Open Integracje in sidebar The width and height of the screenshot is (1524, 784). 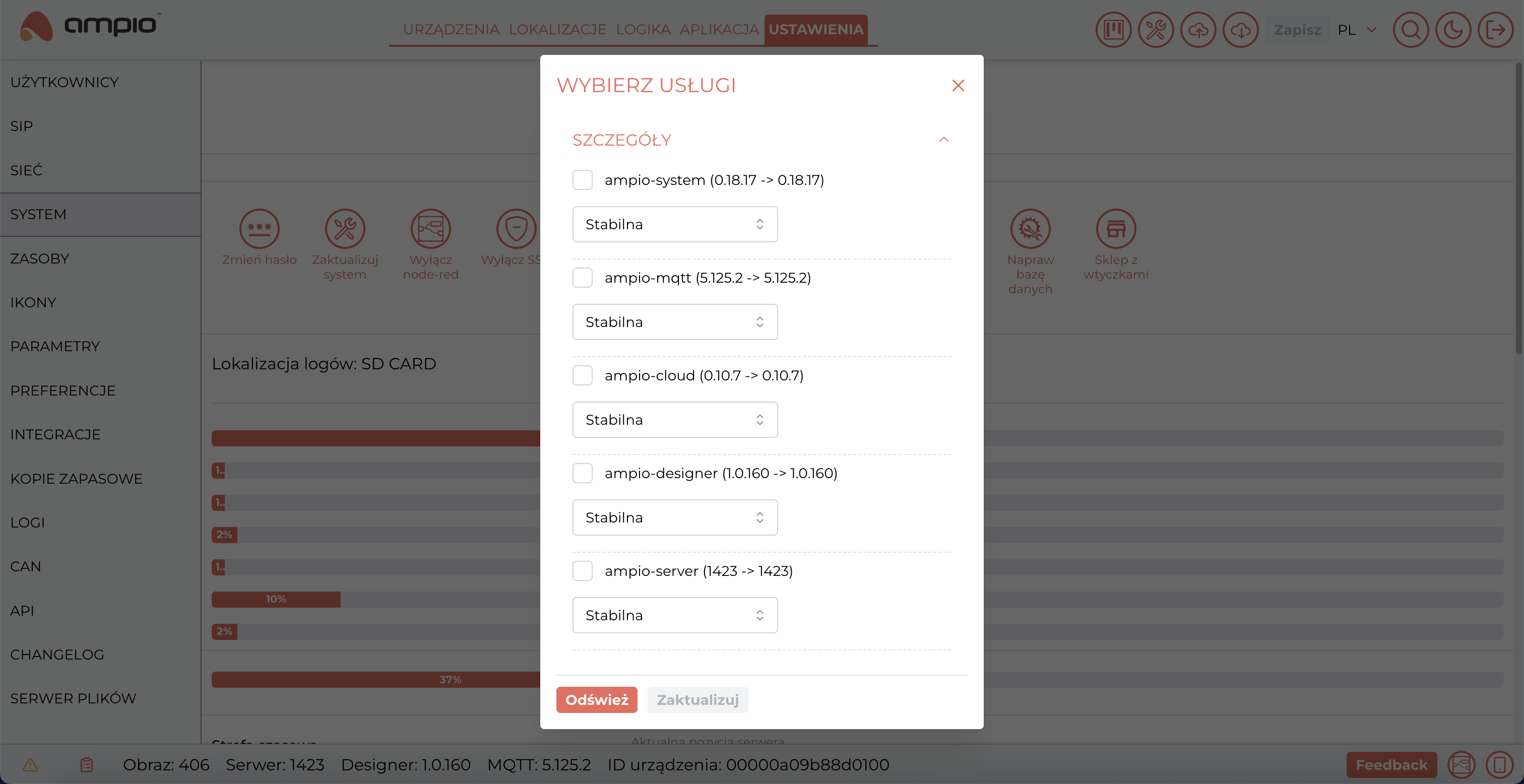coord(101,434)
